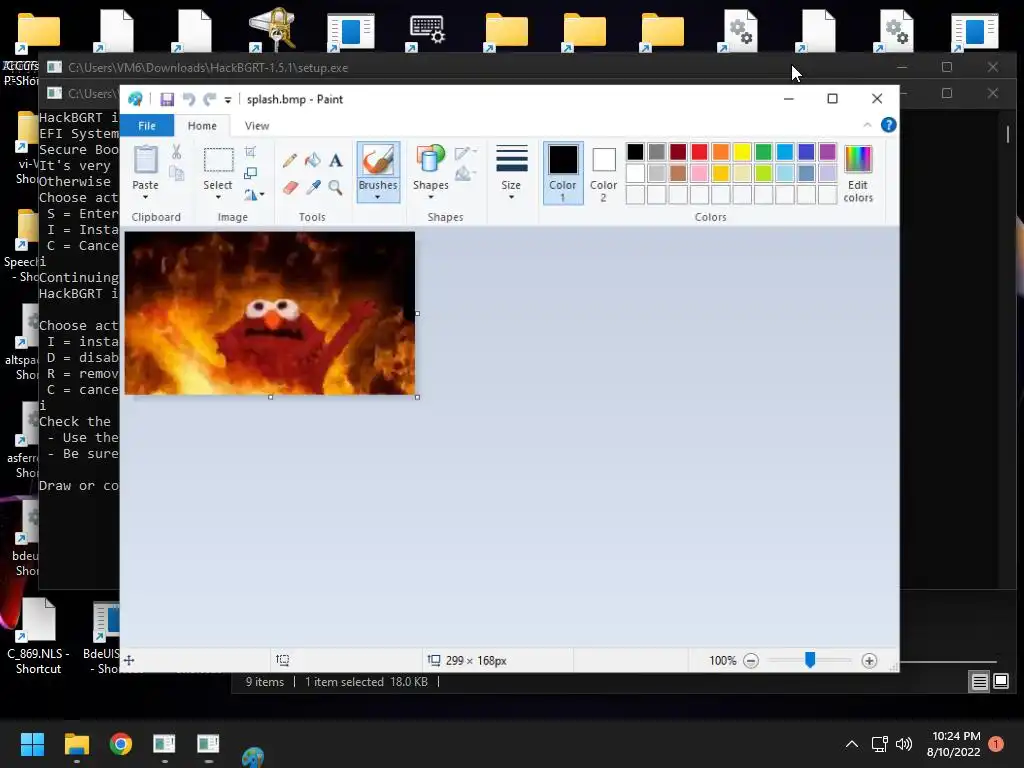Pick the black color swatch
Image resolution: width=1024 pixels, height=768 pixels.
[635, 152]
